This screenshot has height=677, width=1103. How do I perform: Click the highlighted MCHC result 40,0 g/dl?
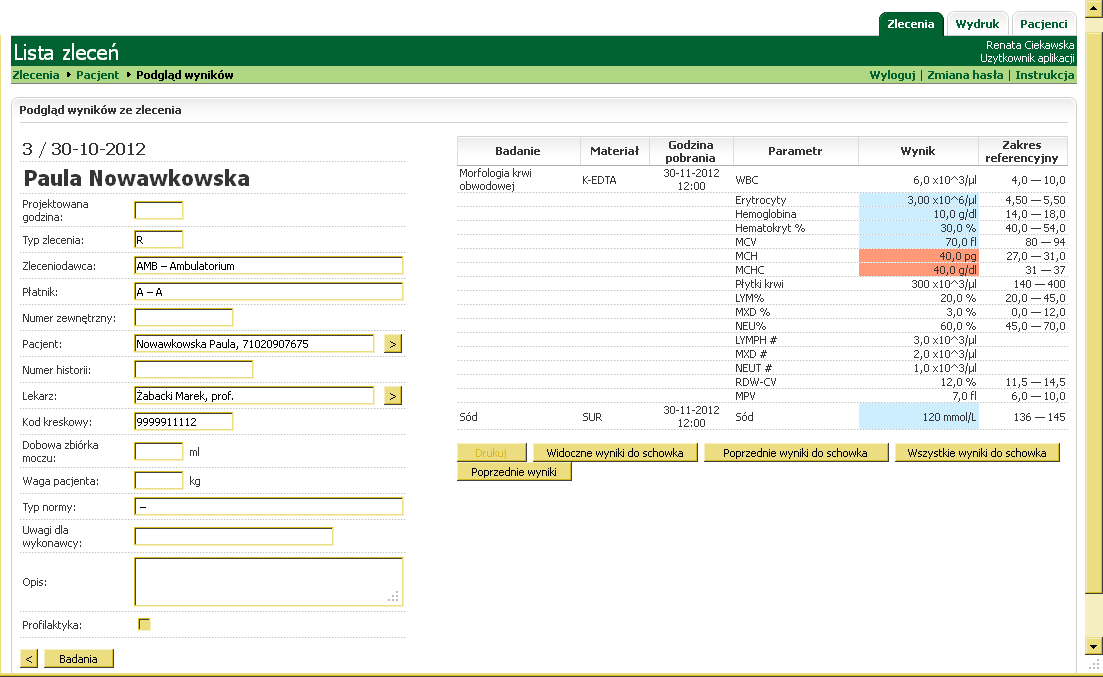coord(918,270)
